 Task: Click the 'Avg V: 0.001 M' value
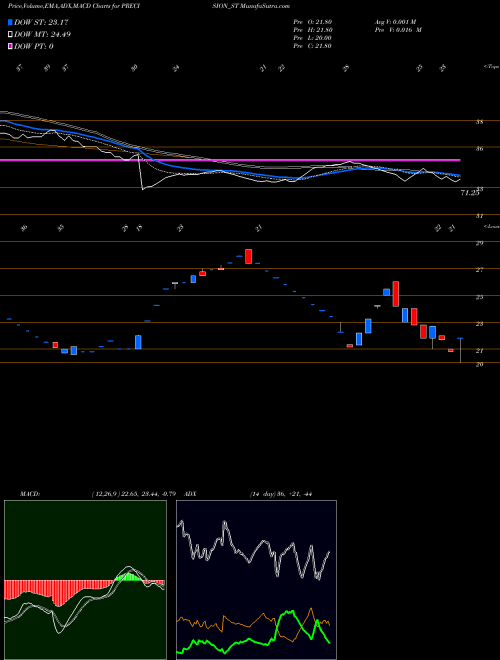pyautogui.click(x=395, y=22)
